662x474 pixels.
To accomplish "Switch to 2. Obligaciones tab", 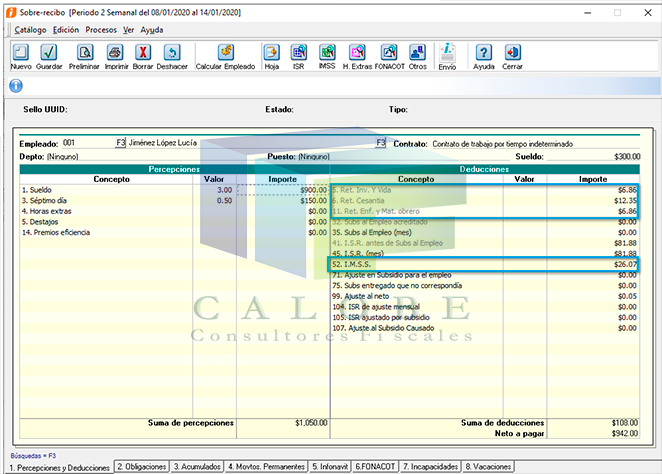I will coord(141,466).
